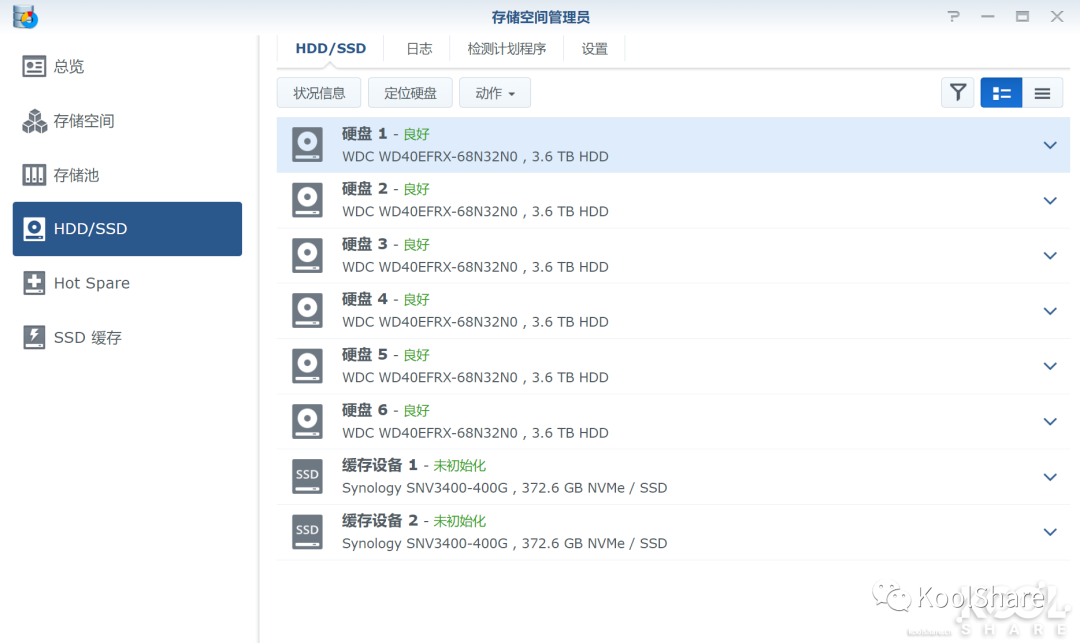
Task: Select HDD/SSD in the sidebar
Action: (127, 229)
